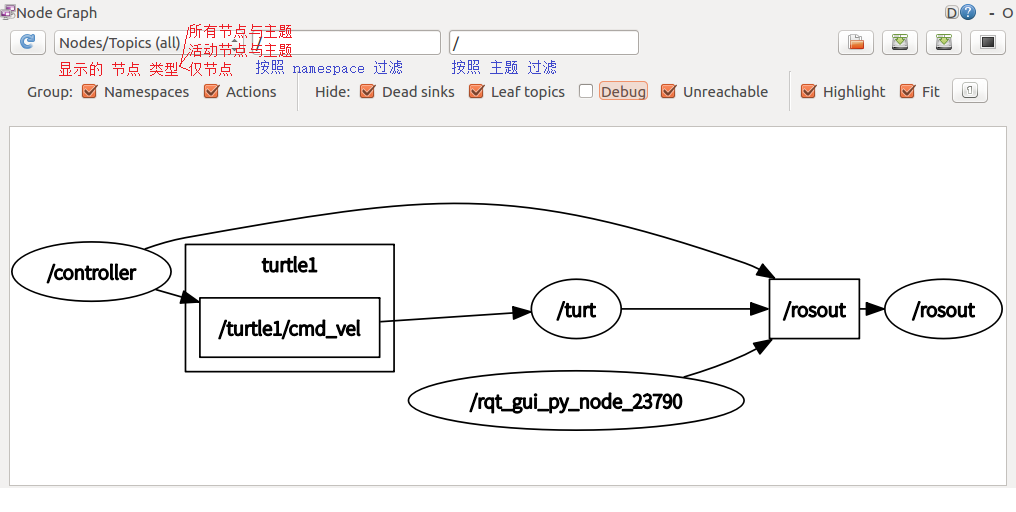Click the /turt node ellipse
Image resolution: width=1016 pixels, height=512 pixels.
[x=576, y=310]
